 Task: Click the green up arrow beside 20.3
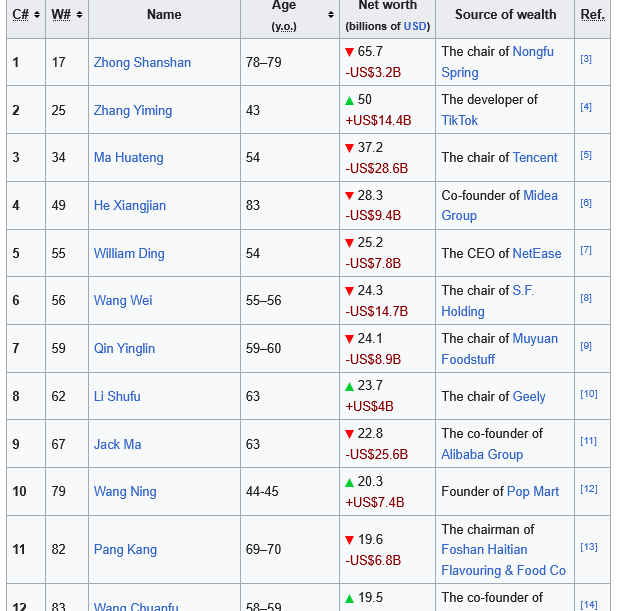350,482
